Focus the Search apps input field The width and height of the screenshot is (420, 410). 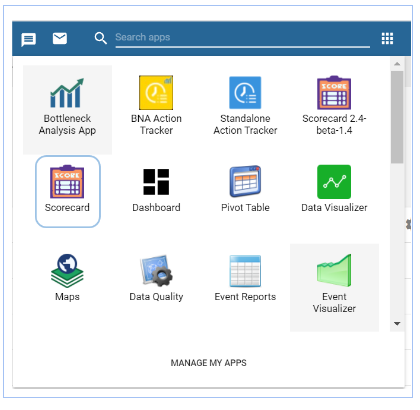(x=242, y=38)
